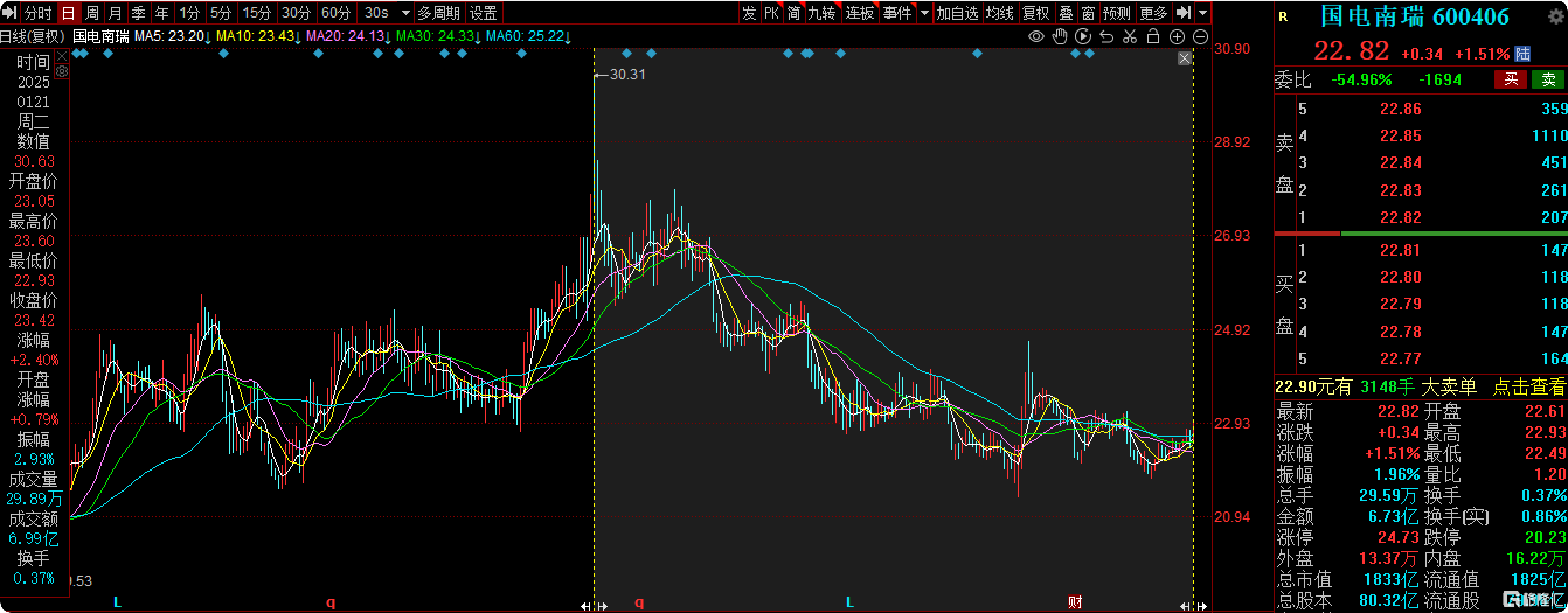Image resolution: width=1568 pixels, height=613 pixels.
Task: Toggle the chart lock icon
Action: 1153,36
